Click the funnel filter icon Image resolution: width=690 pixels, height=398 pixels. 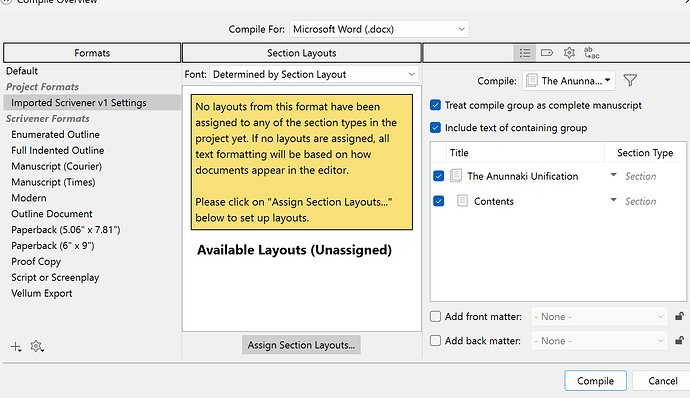click(x=630, y=80)
